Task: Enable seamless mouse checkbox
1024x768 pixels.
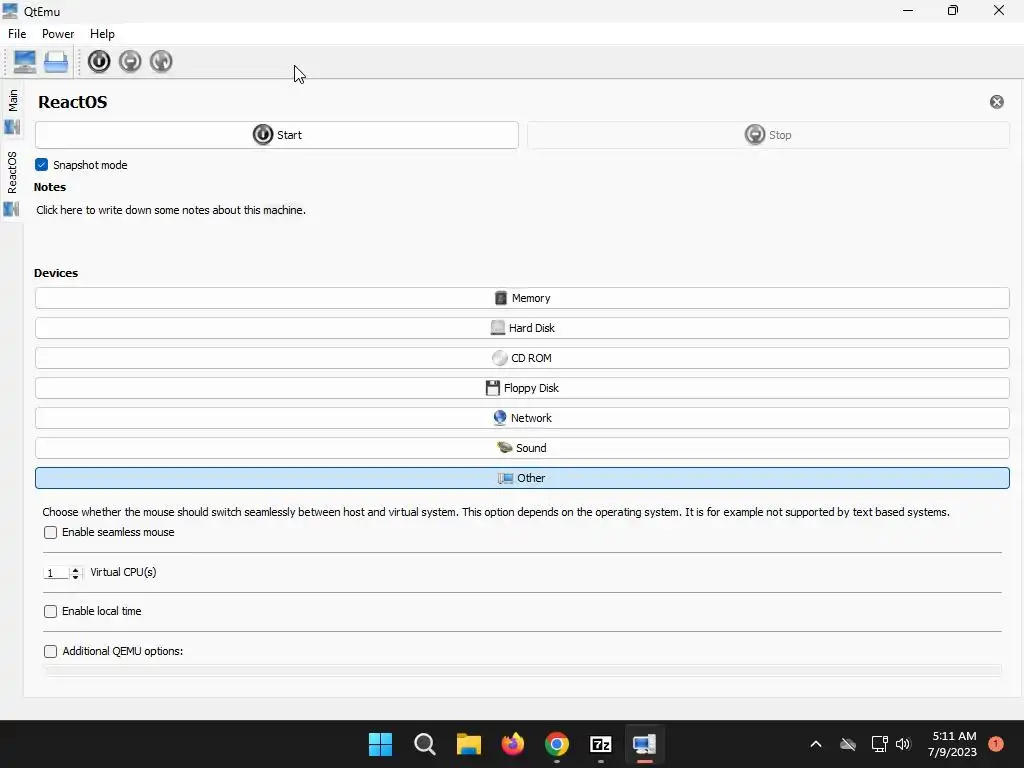Action: tap(50, 532)
